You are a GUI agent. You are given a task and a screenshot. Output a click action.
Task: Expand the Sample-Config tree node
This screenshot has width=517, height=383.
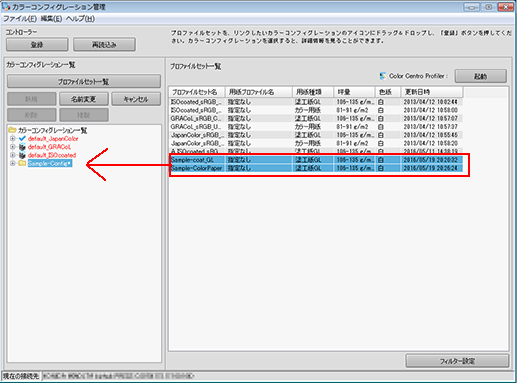13,163
